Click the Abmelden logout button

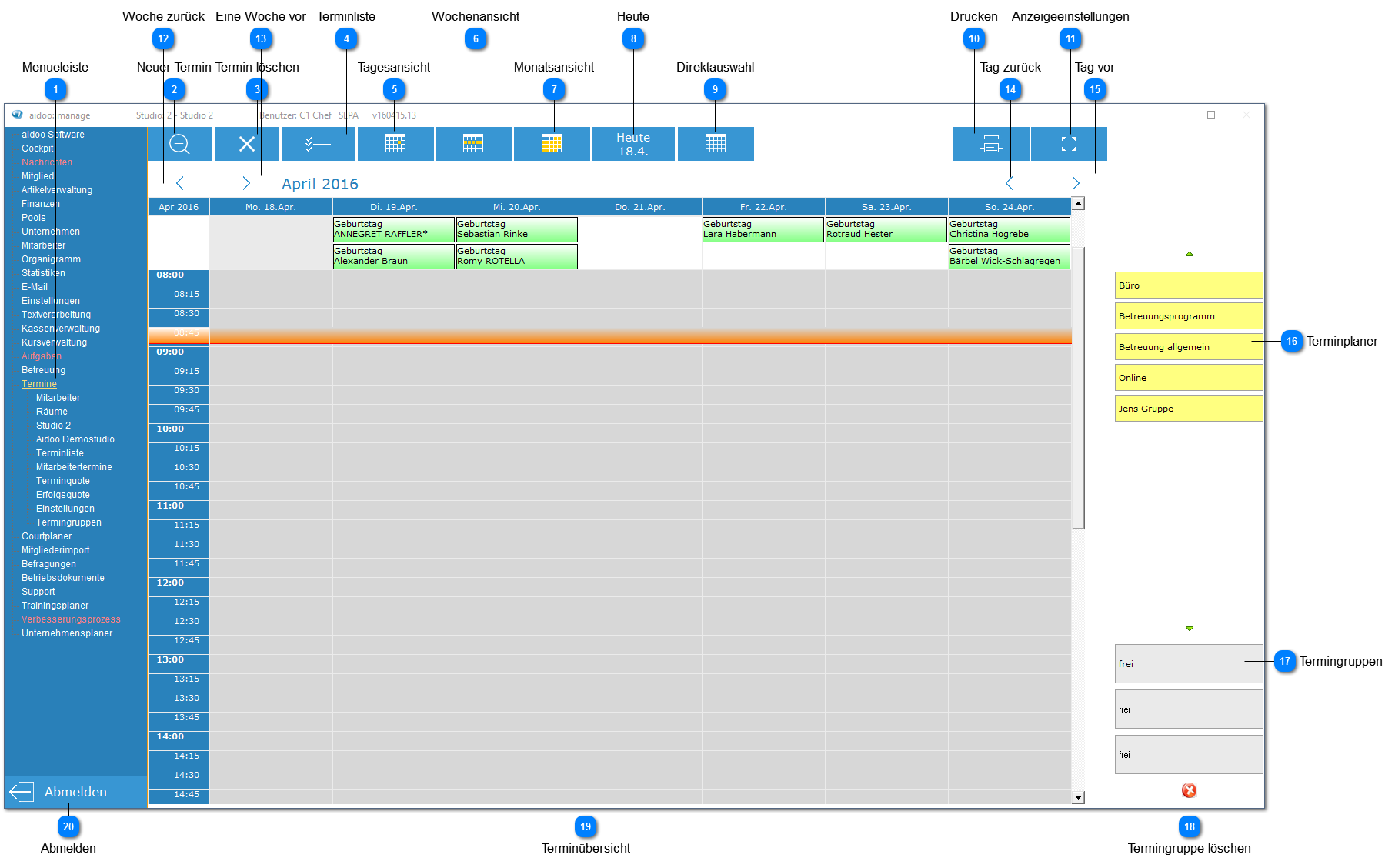click(75, 792)
